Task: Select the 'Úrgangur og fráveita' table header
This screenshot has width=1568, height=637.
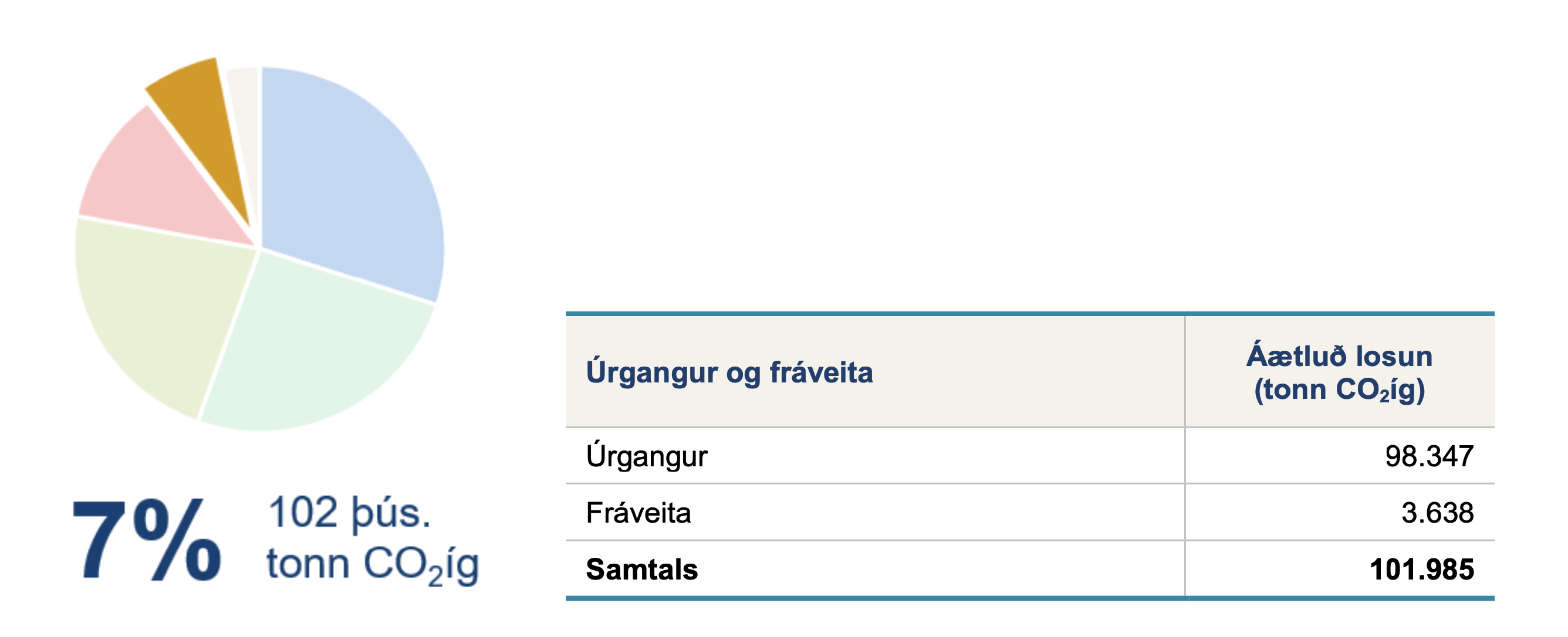Action: 729,372
